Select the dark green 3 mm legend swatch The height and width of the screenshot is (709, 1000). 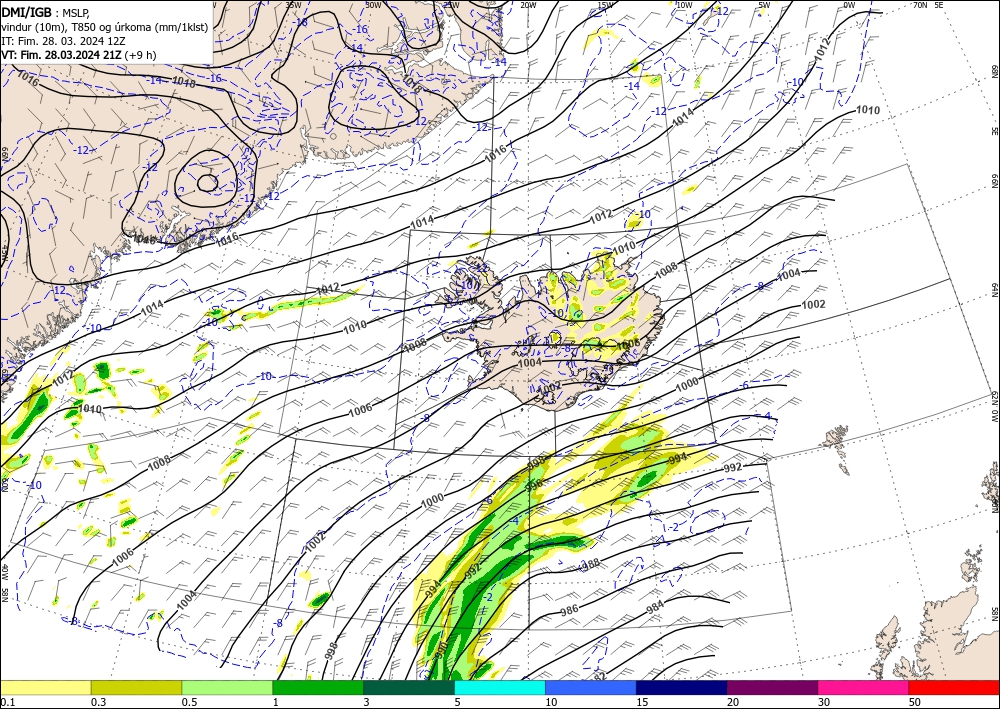click(409, 687)
